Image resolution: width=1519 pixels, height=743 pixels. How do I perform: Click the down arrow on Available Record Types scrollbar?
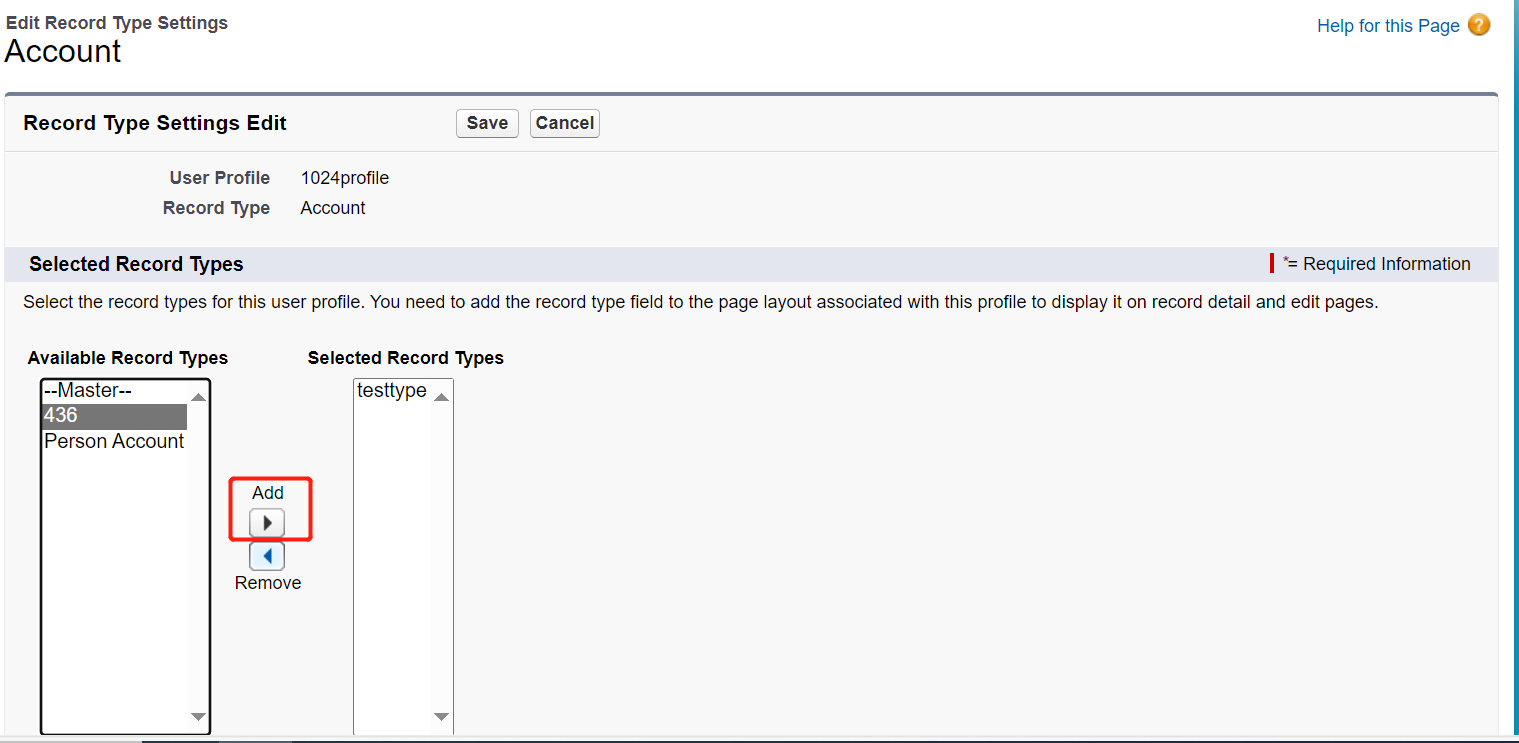[198, 716]
